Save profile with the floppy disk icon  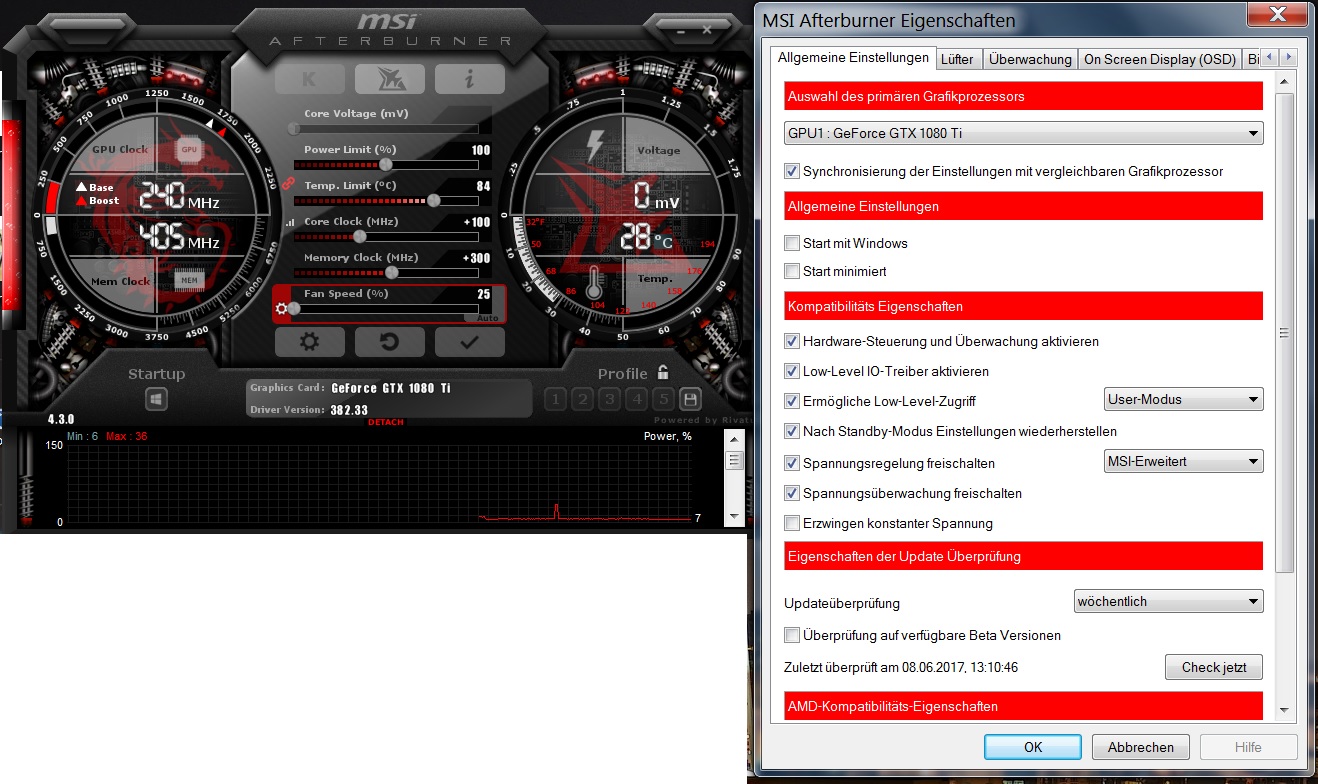(x=689, y=400)
